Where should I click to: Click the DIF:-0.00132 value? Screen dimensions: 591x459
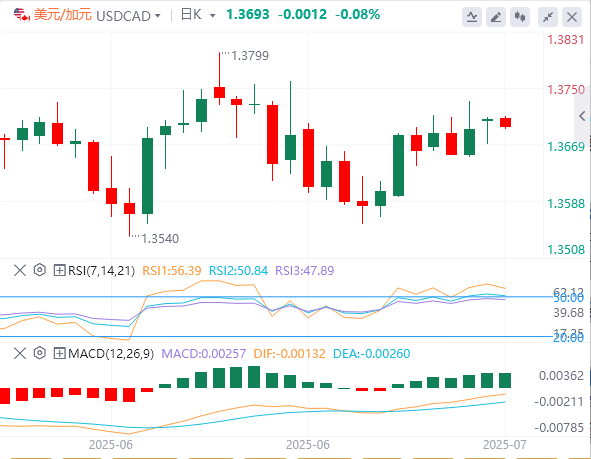coord(289,353)
